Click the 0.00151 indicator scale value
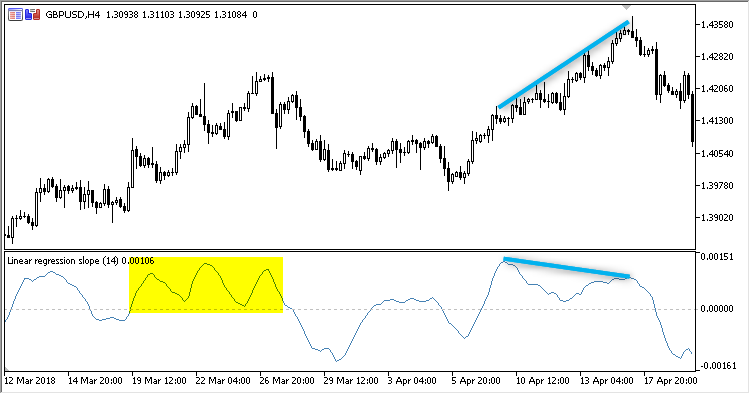Image resolution: width=750 pixels, height=394 pixels. point(717,257)
